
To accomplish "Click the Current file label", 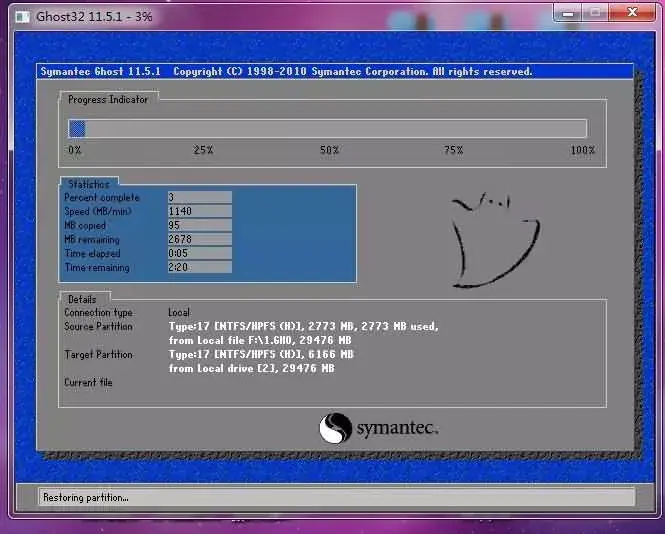I will coord(88,383).
